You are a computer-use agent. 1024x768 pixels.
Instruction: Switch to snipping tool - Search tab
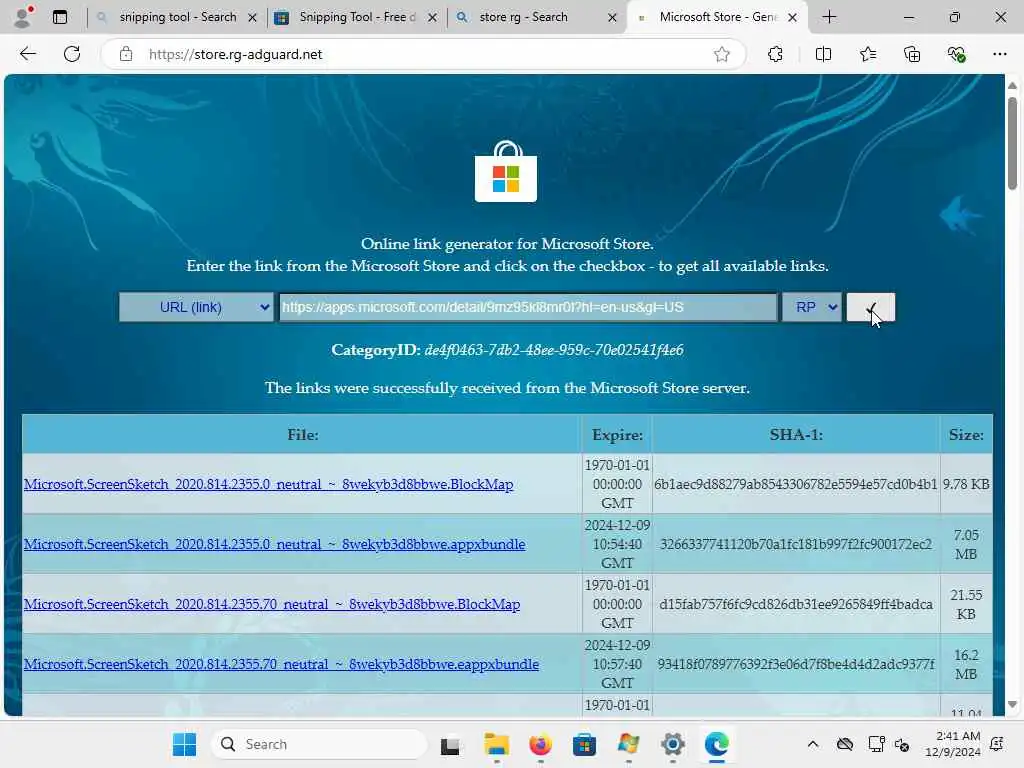tap(177, 17)
